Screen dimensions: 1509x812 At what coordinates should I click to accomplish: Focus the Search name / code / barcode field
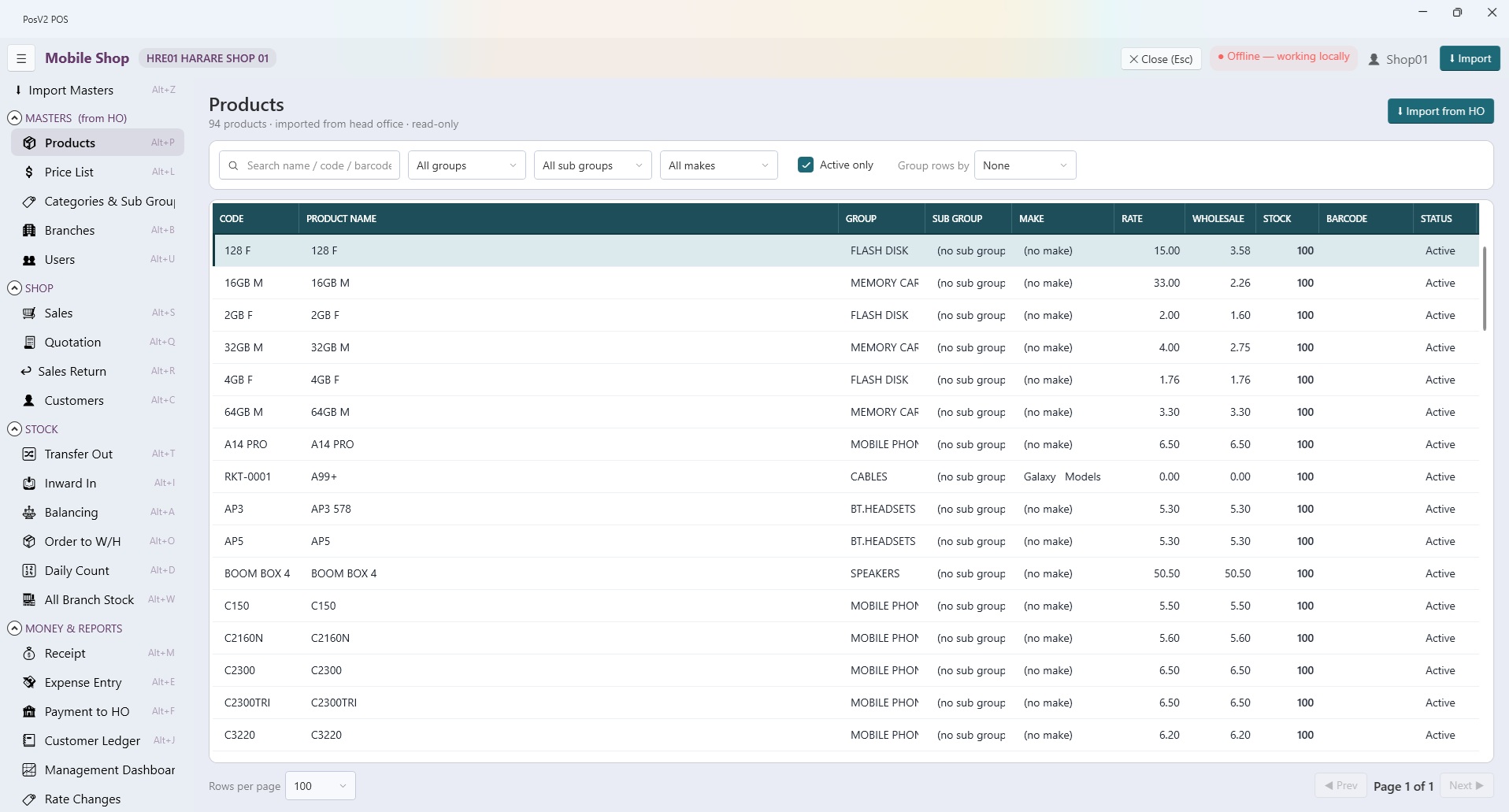310,165
